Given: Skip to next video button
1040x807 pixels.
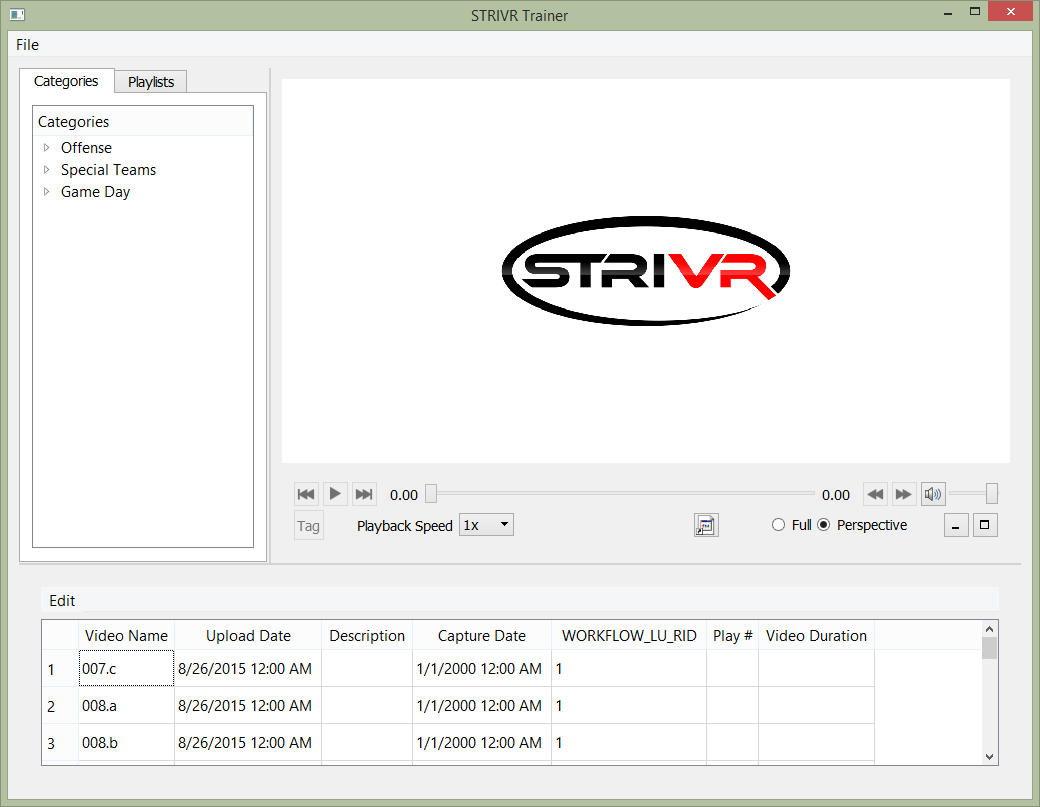Looking at the screenshot, I should (x=364, y=494).
